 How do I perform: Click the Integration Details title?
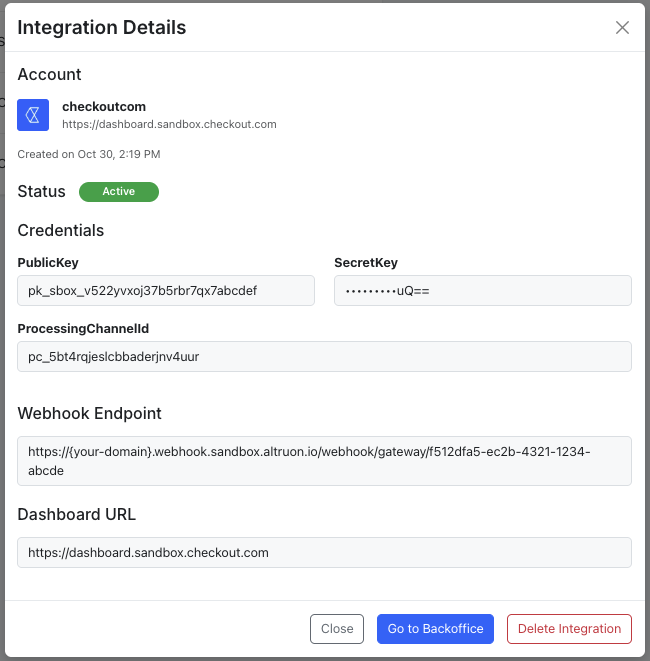pyautogui.click(x=102, y=28)
